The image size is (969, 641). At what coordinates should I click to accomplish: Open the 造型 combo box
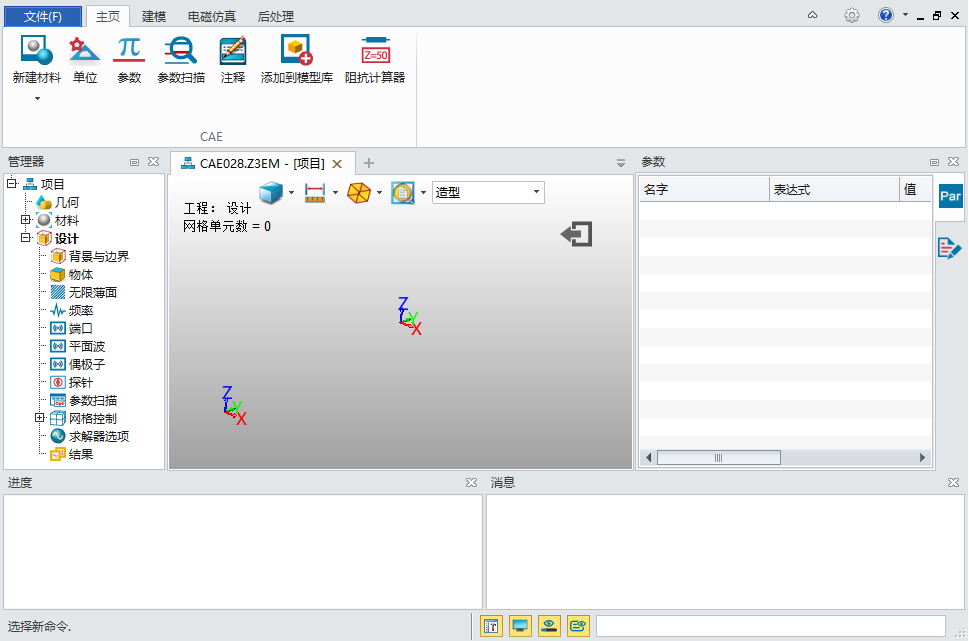pos(488,192)
